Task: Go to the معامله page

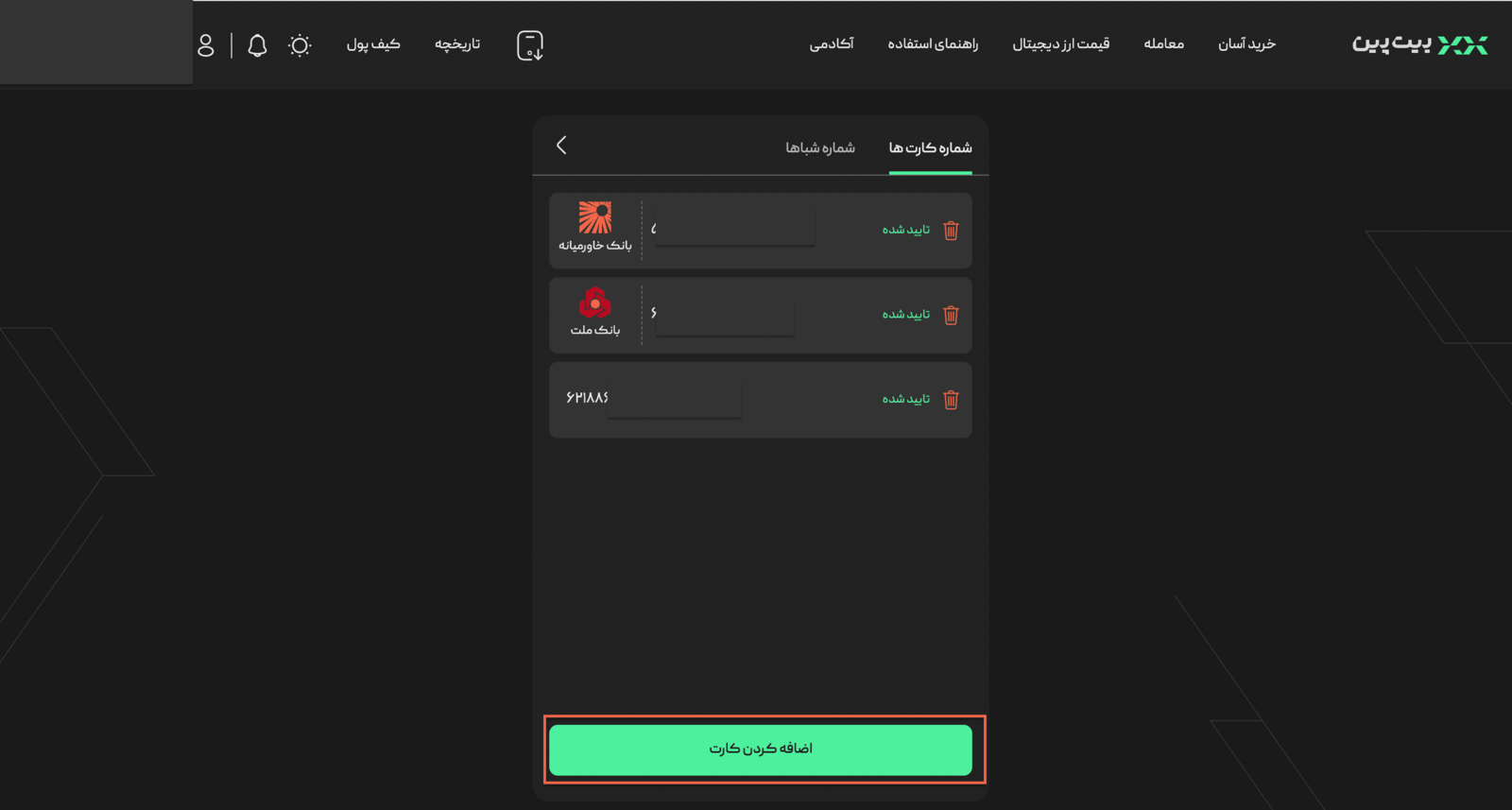Action: click(x=1163, y=44)
